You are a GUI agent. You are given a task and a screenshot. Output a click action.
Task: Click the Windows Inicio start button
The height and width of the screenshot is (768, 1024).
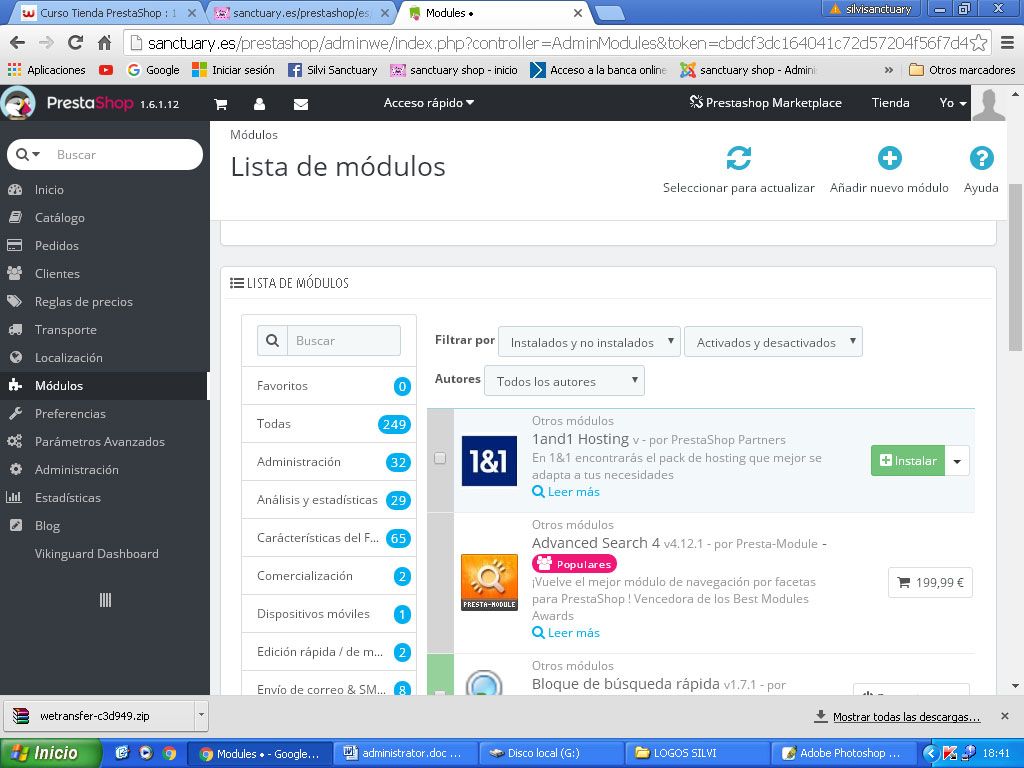(50, 753)
